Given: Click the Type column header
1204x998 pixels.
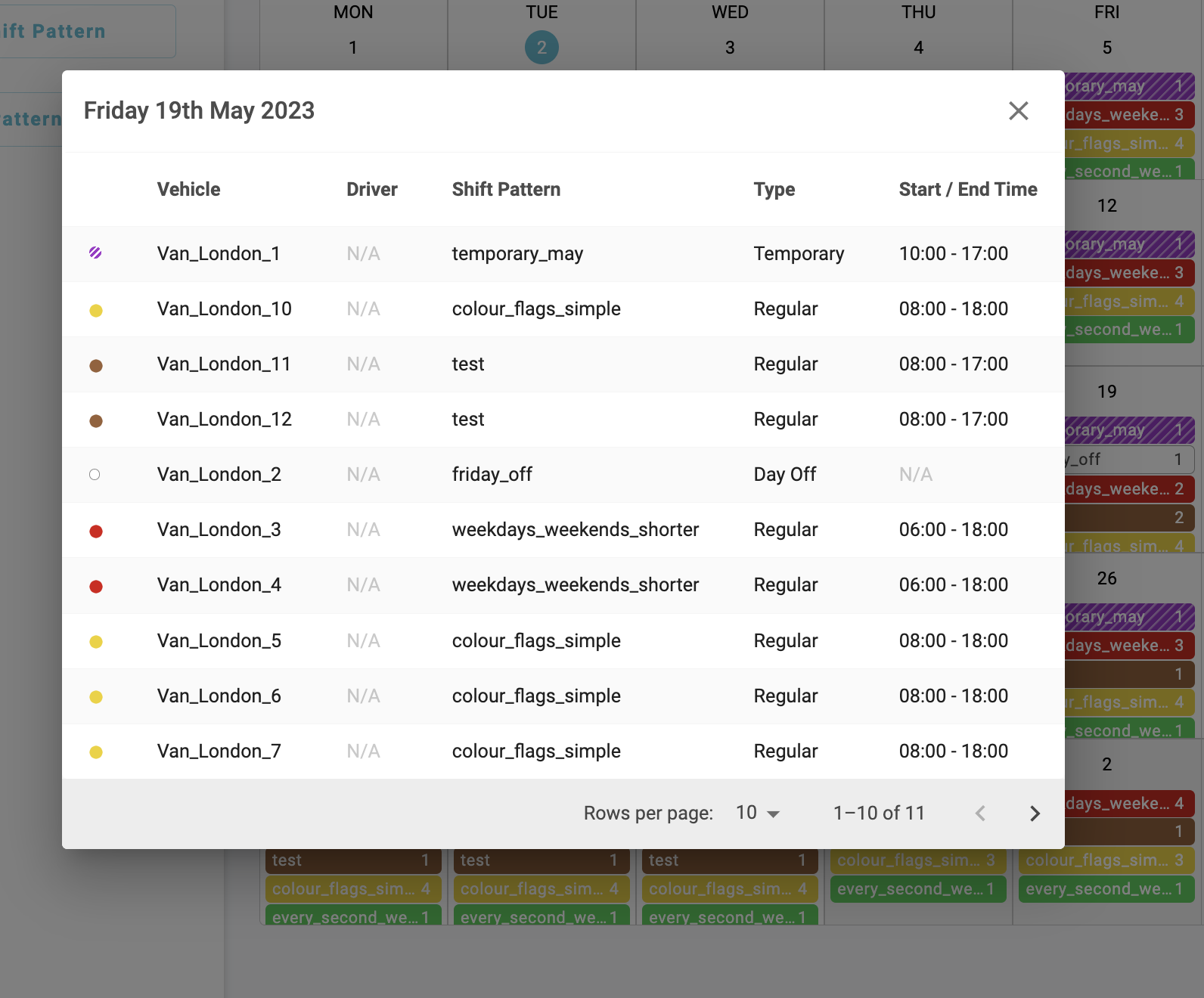Looking at the screenshot, I should (774, 190).
